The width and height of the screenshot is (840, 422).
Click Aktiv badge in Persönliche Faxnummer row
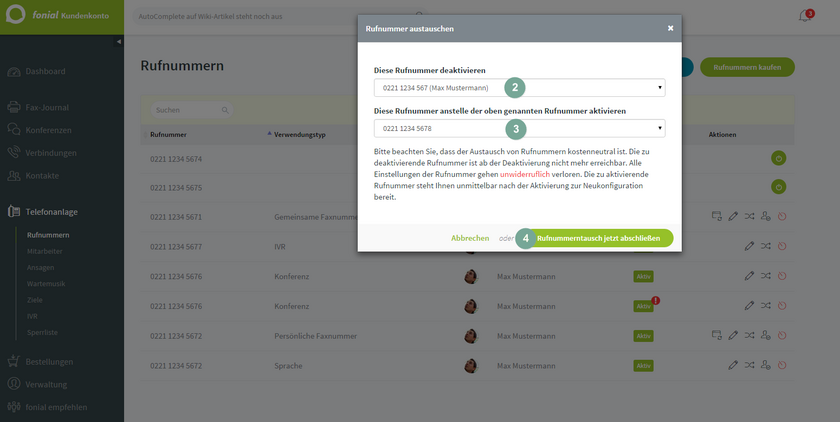[x=643, y=336]
